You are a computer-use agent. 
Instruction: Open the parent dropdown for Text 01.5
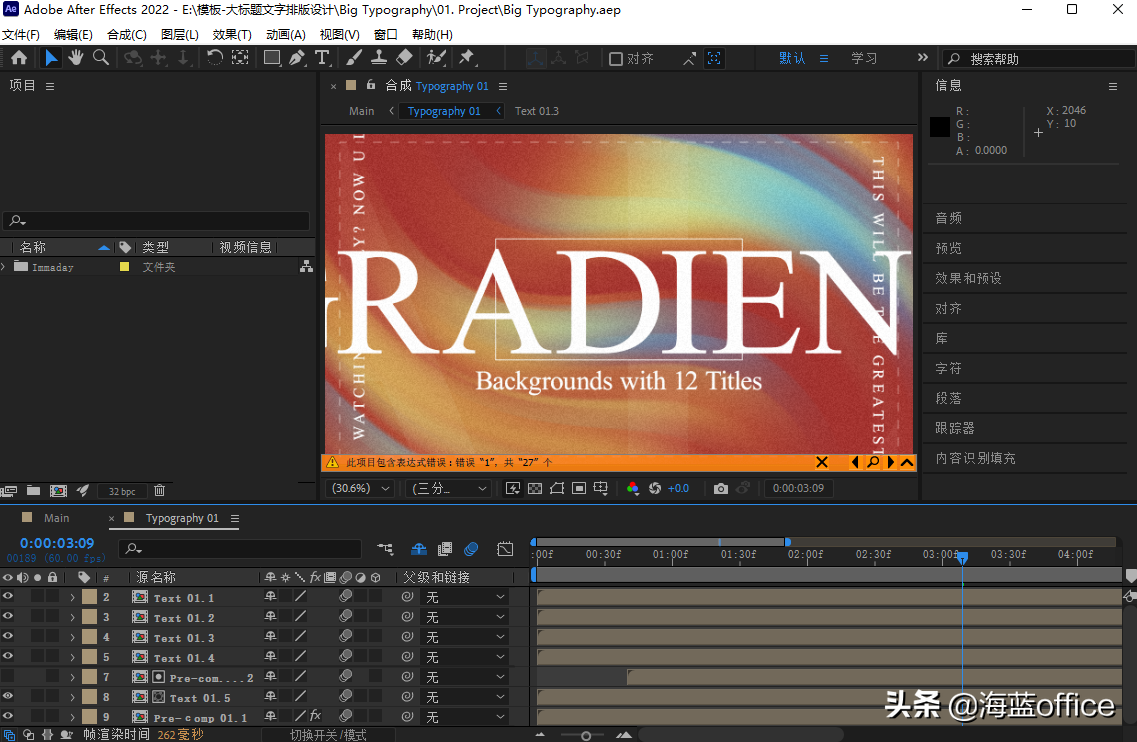coord(465,697)
